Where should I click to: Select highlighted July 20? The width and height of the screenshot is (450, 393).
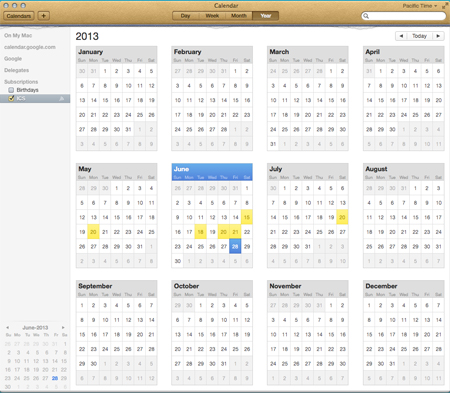point(342,217)
